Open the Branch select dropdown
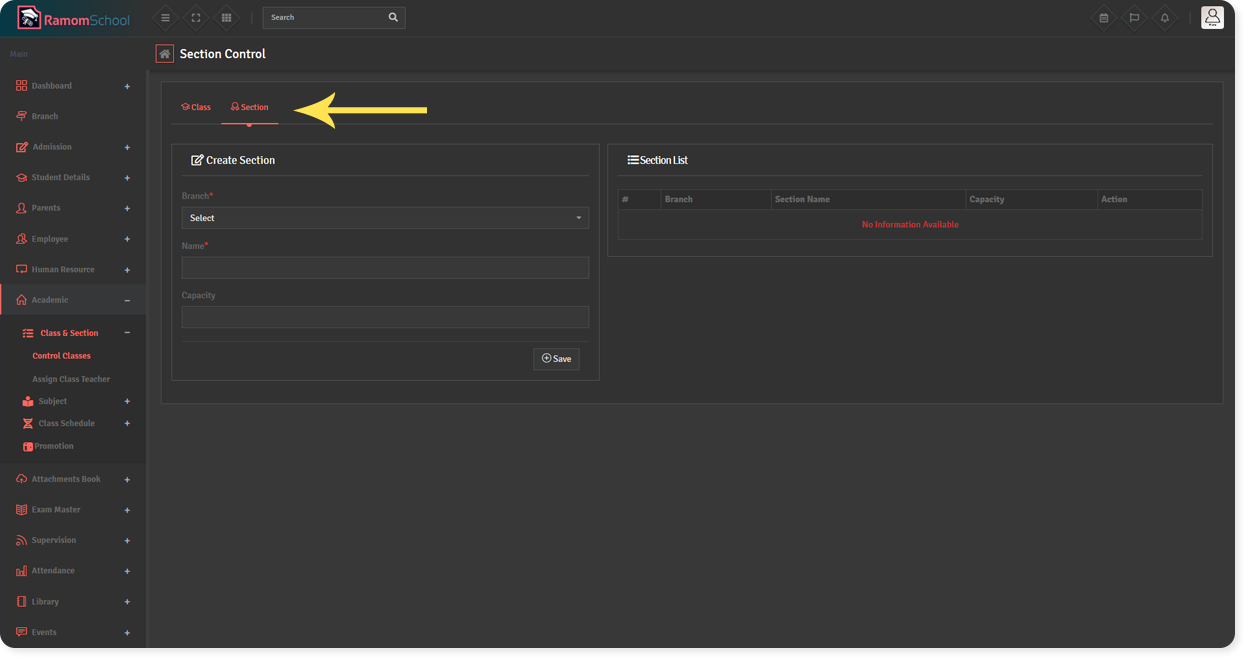1250x661 pixels. 385,218
